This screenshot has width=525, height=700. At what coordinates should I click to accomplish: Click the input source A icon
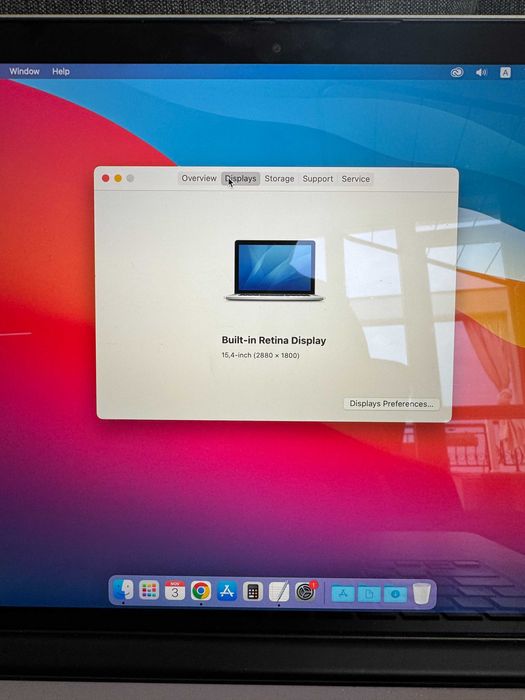tap(505, 72)
